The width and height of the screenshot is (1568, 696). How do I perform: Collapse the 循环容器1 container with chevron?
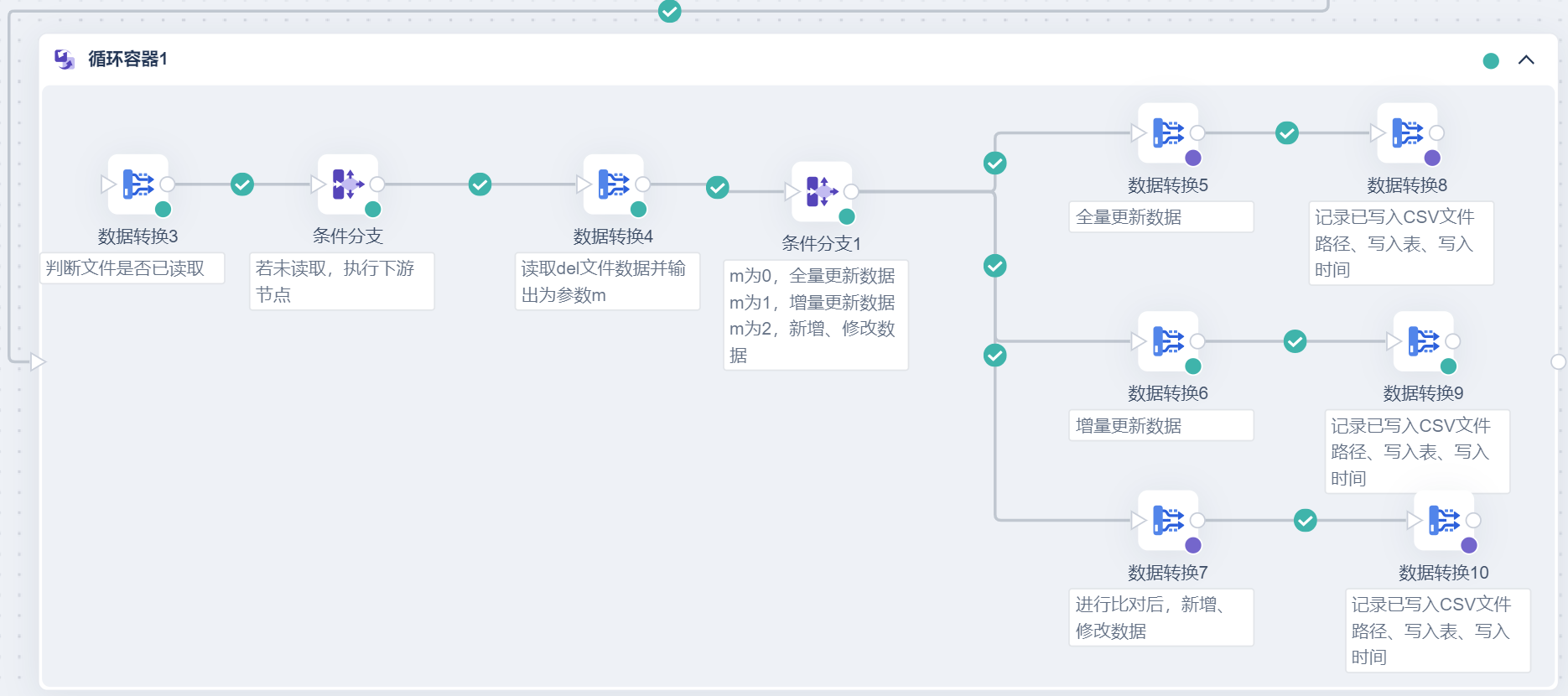pos(1526,60)
